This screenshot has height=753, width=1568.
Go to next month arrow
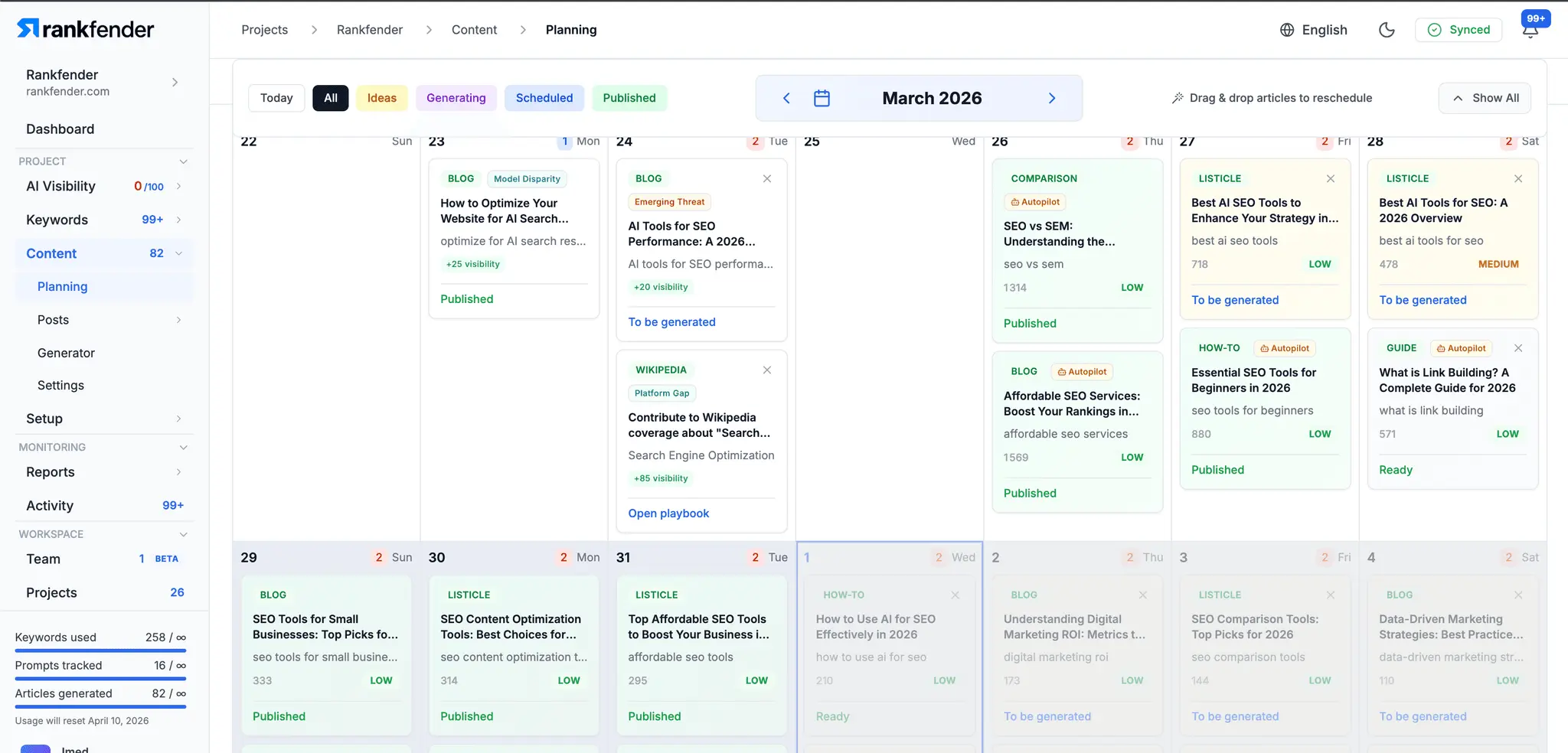coord(1052,98)
